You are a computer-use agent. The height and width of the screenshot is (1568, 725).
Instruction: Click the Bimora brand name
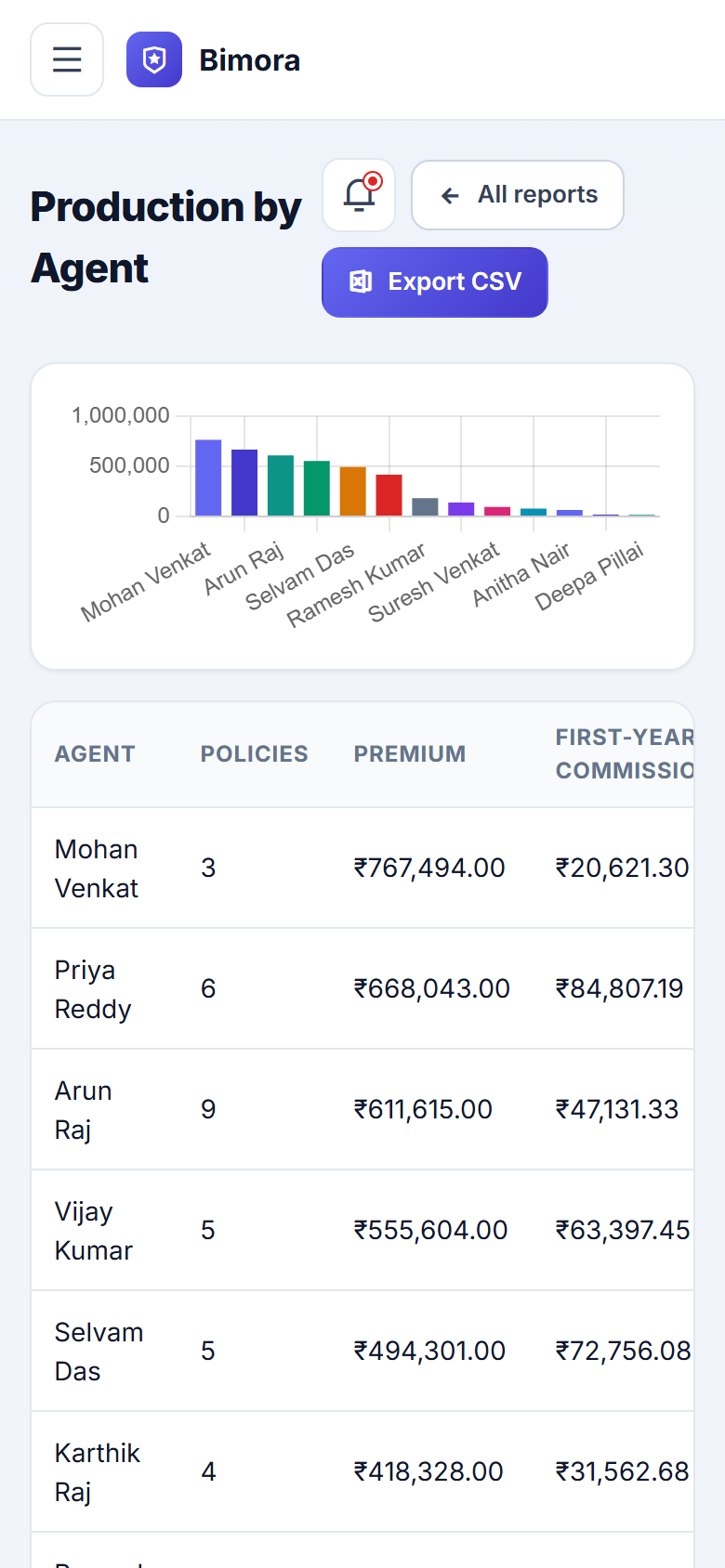click(x=249, y=60)
